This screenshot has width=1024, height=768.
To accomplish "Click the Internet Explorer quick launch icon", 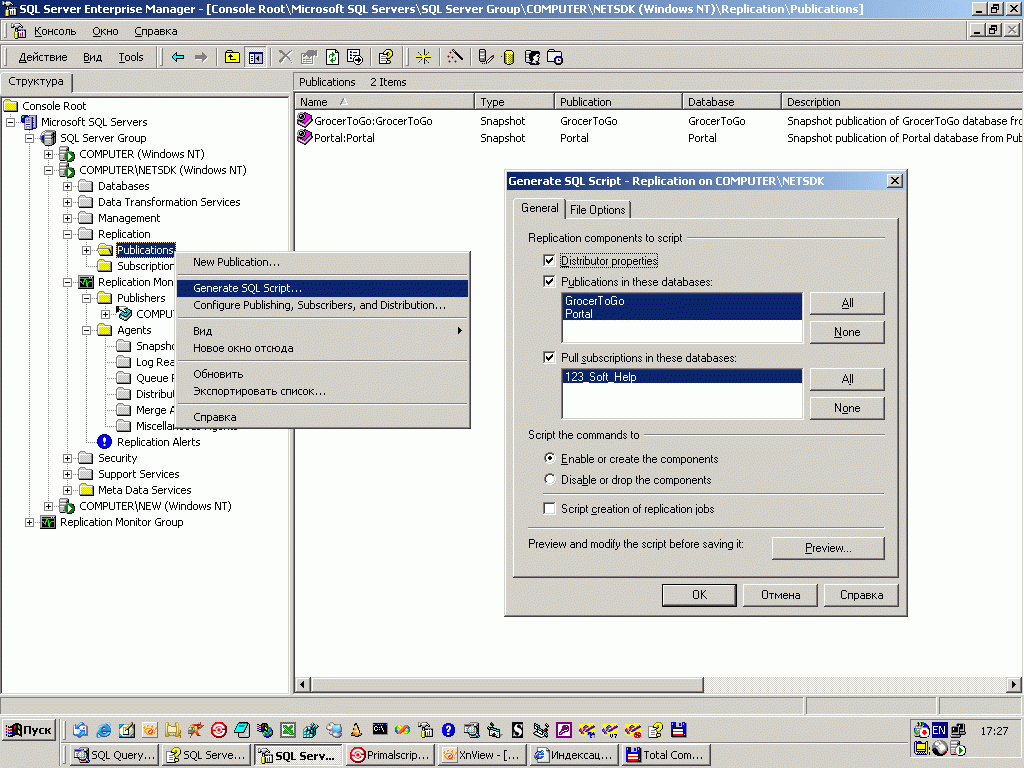I will 104,730.
